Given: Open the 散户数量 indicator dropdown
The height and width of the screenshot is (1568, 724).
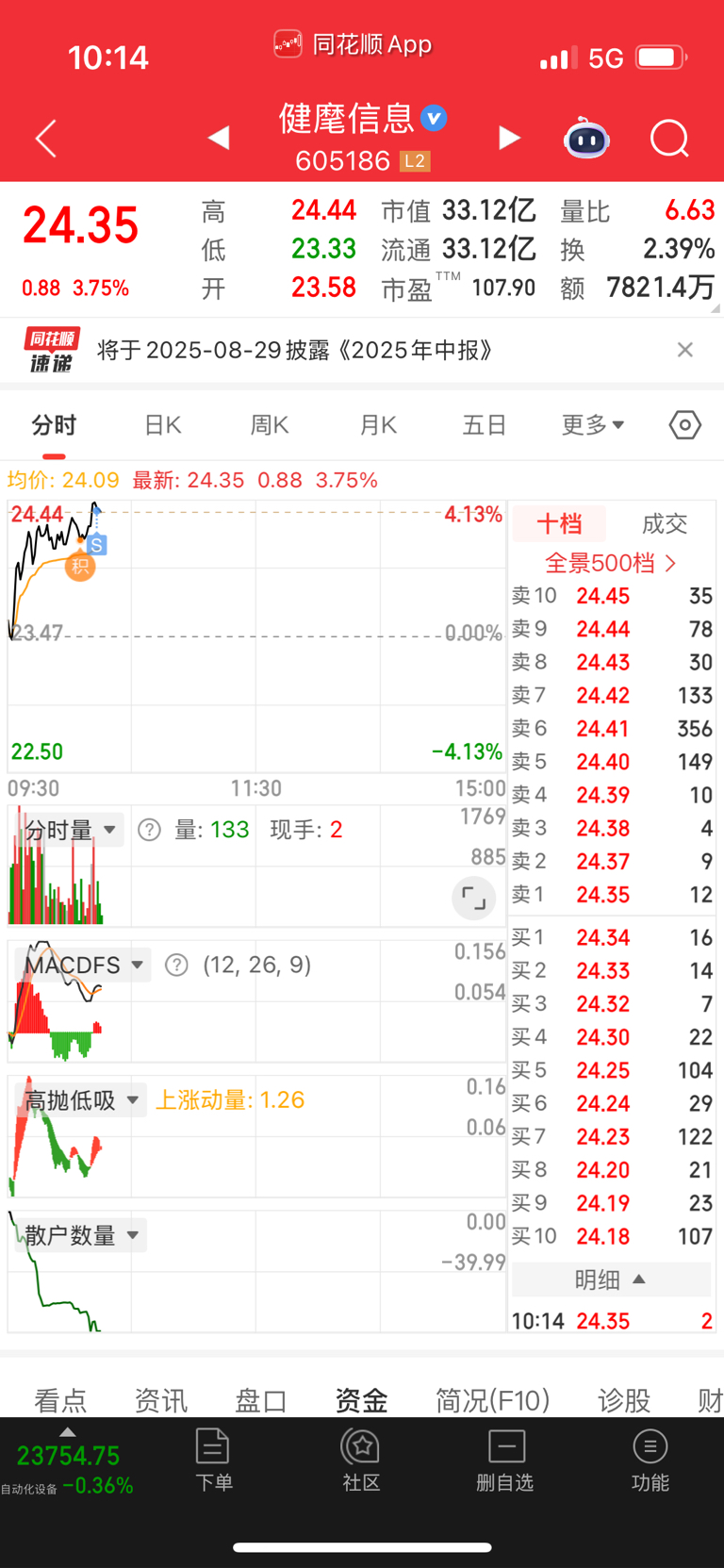Looking at the screenshot, I should click(x=82, y=1235).
